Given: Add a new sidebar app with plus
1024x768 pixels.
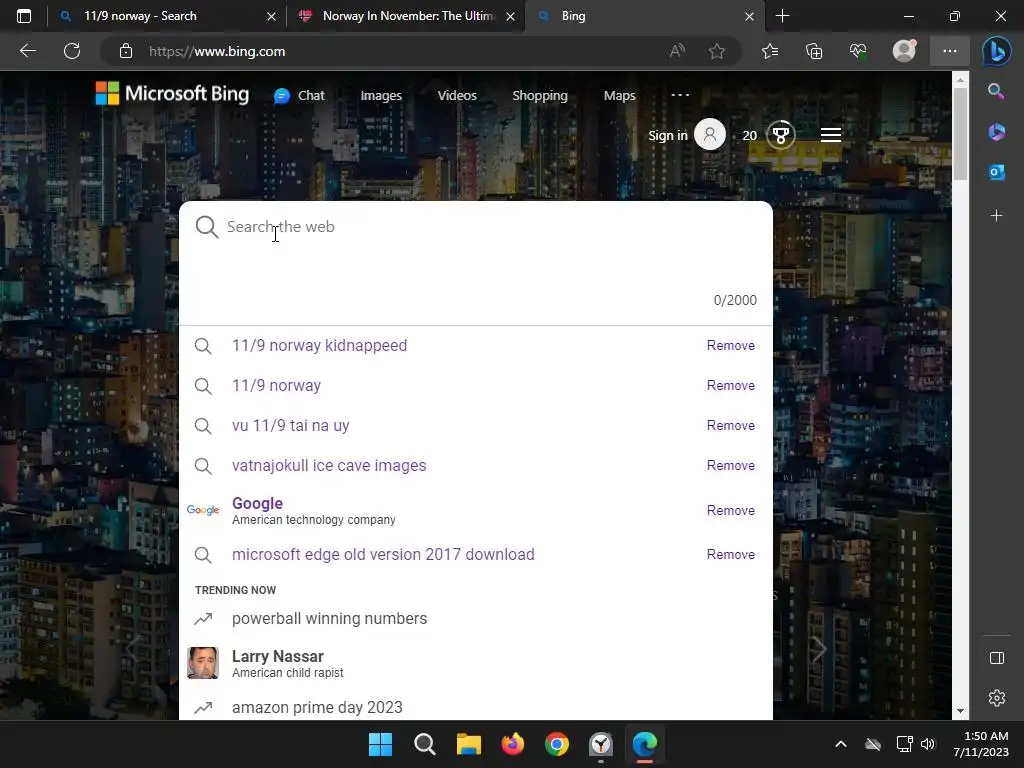Looking at the screenshot, I should 997,216.
